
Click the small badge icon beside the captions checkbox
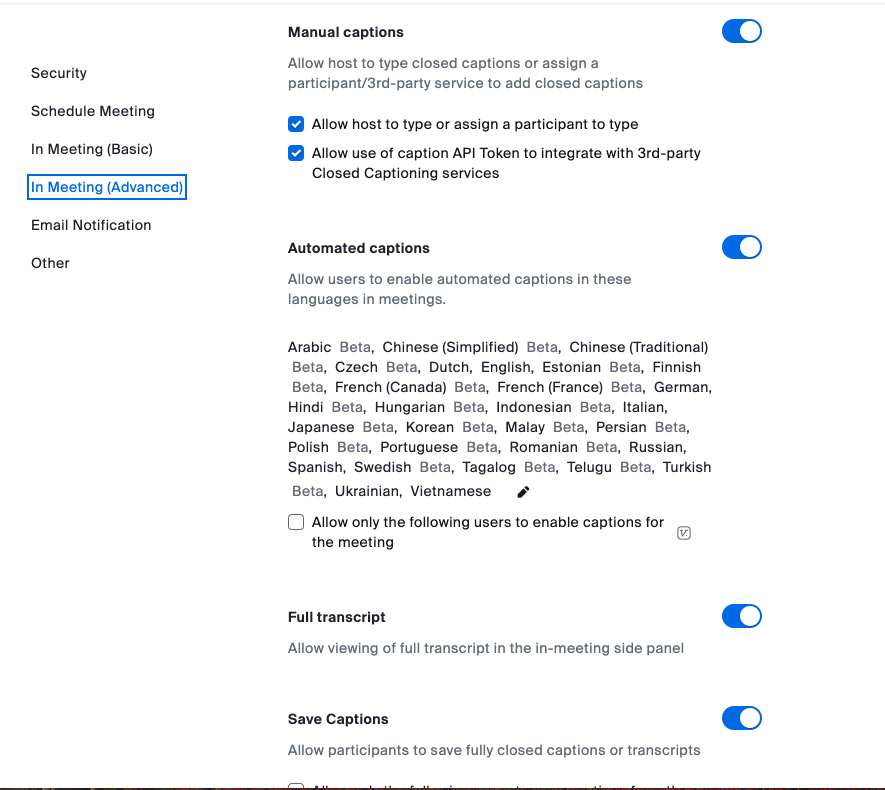[x=684, y=533]
